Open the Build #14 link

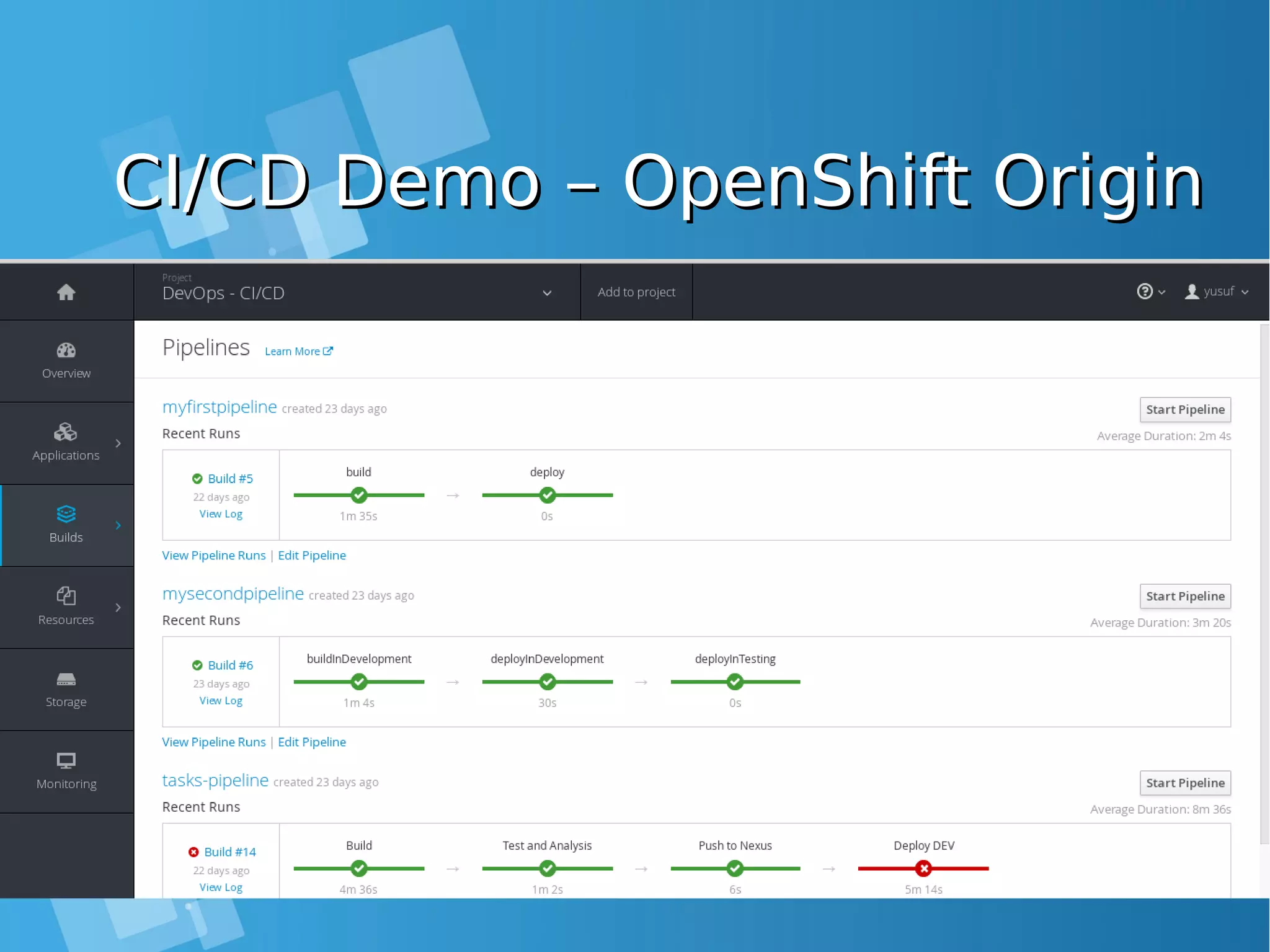[x=230, y=852]
